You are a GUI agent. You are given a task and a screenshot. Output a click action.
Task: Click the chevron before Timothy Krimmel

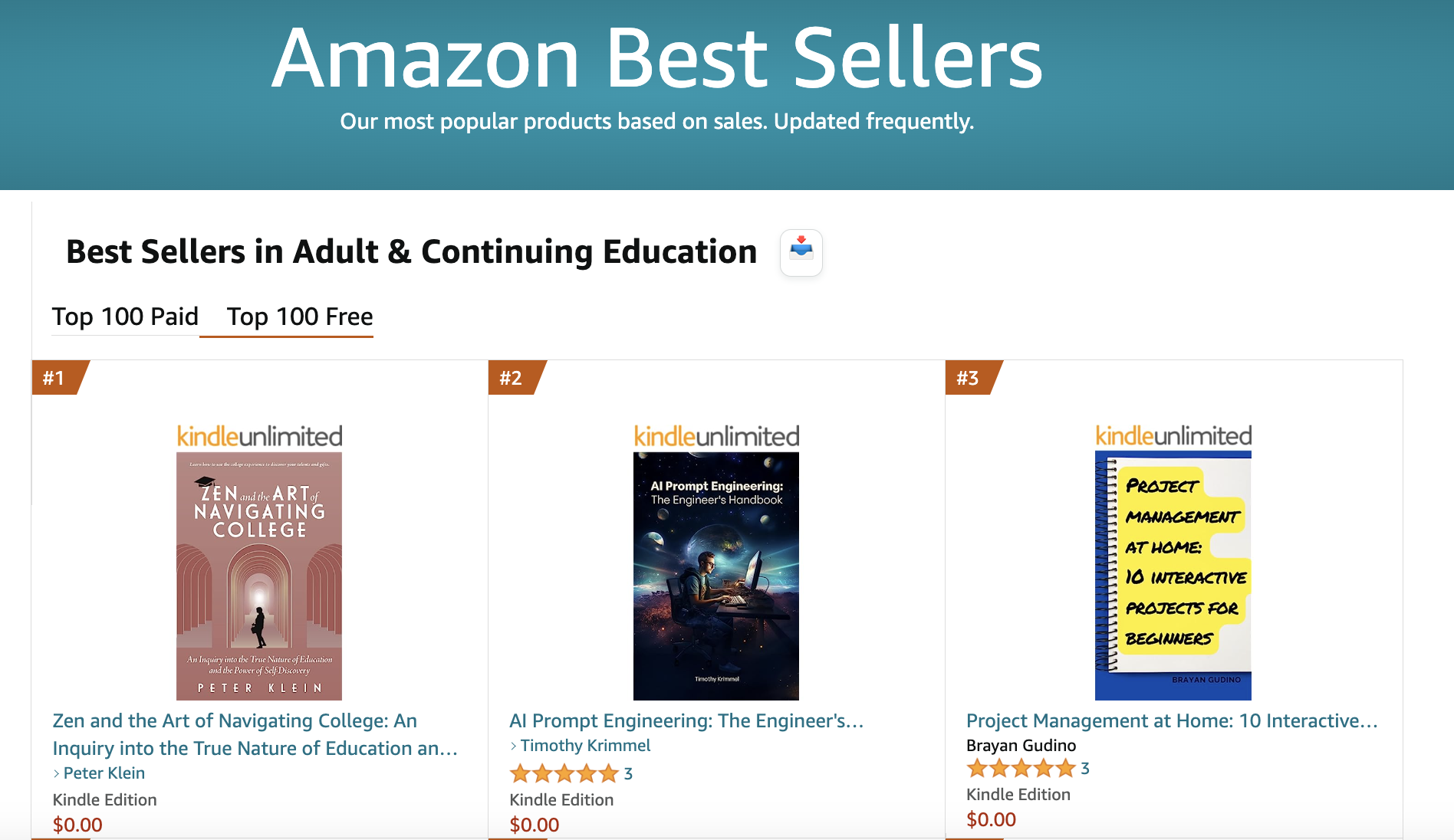click(x=513, y=746)
